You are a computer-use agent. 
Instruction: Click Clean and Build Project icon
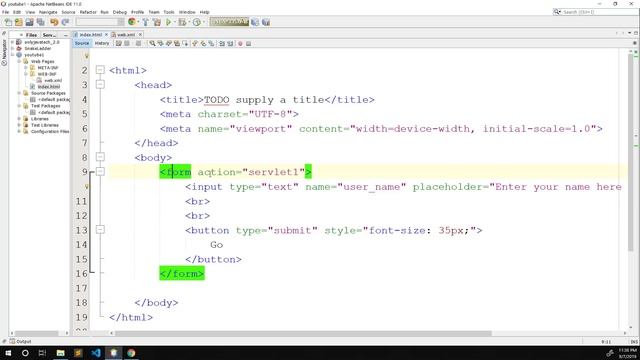156,22
